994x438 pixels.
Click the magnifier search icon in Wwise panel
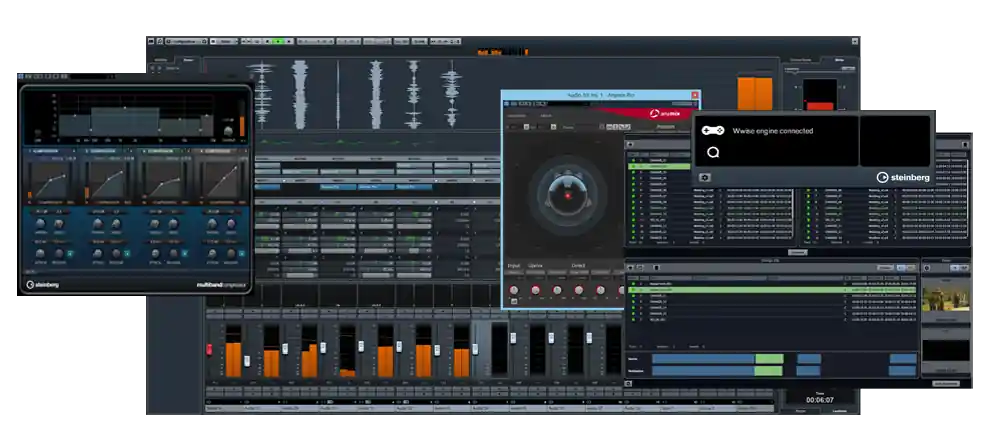pos(713,153)
